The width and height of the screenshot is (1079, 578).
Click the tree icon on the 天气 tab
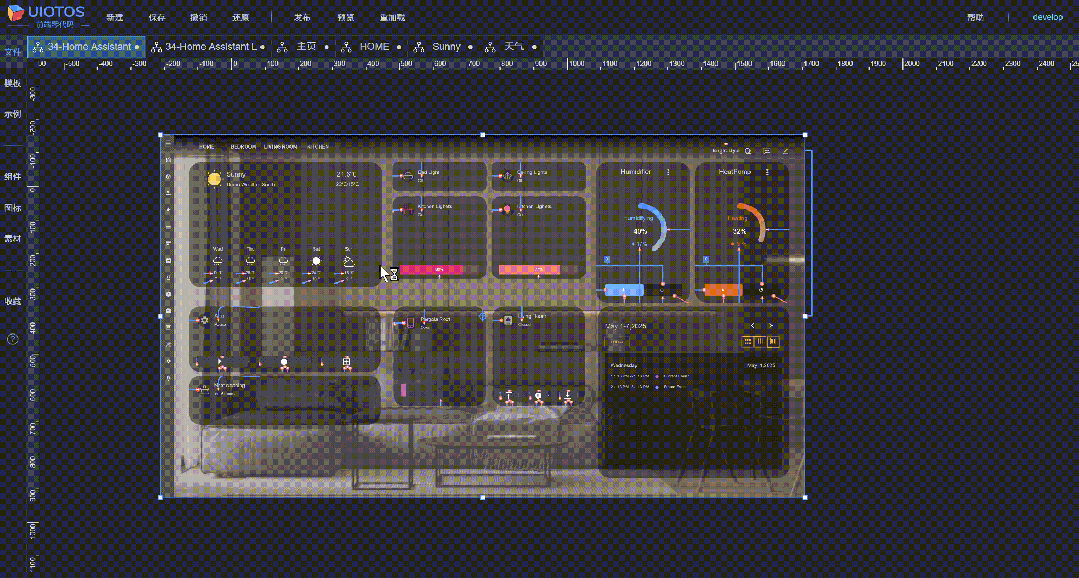click(489, 47)
